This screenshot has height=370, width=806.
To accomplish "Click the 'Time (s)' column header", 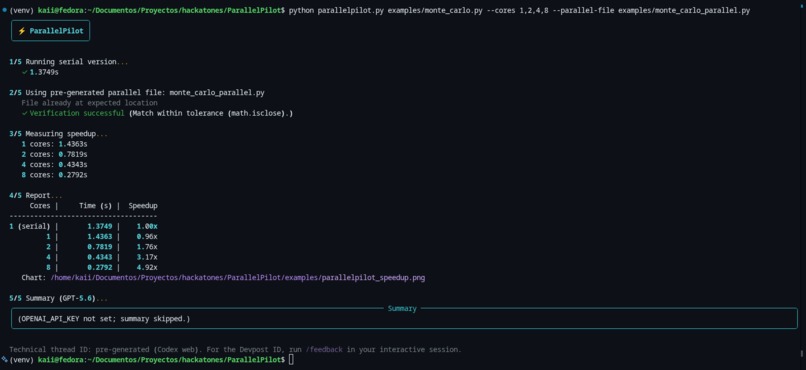I will coord(96,206).
